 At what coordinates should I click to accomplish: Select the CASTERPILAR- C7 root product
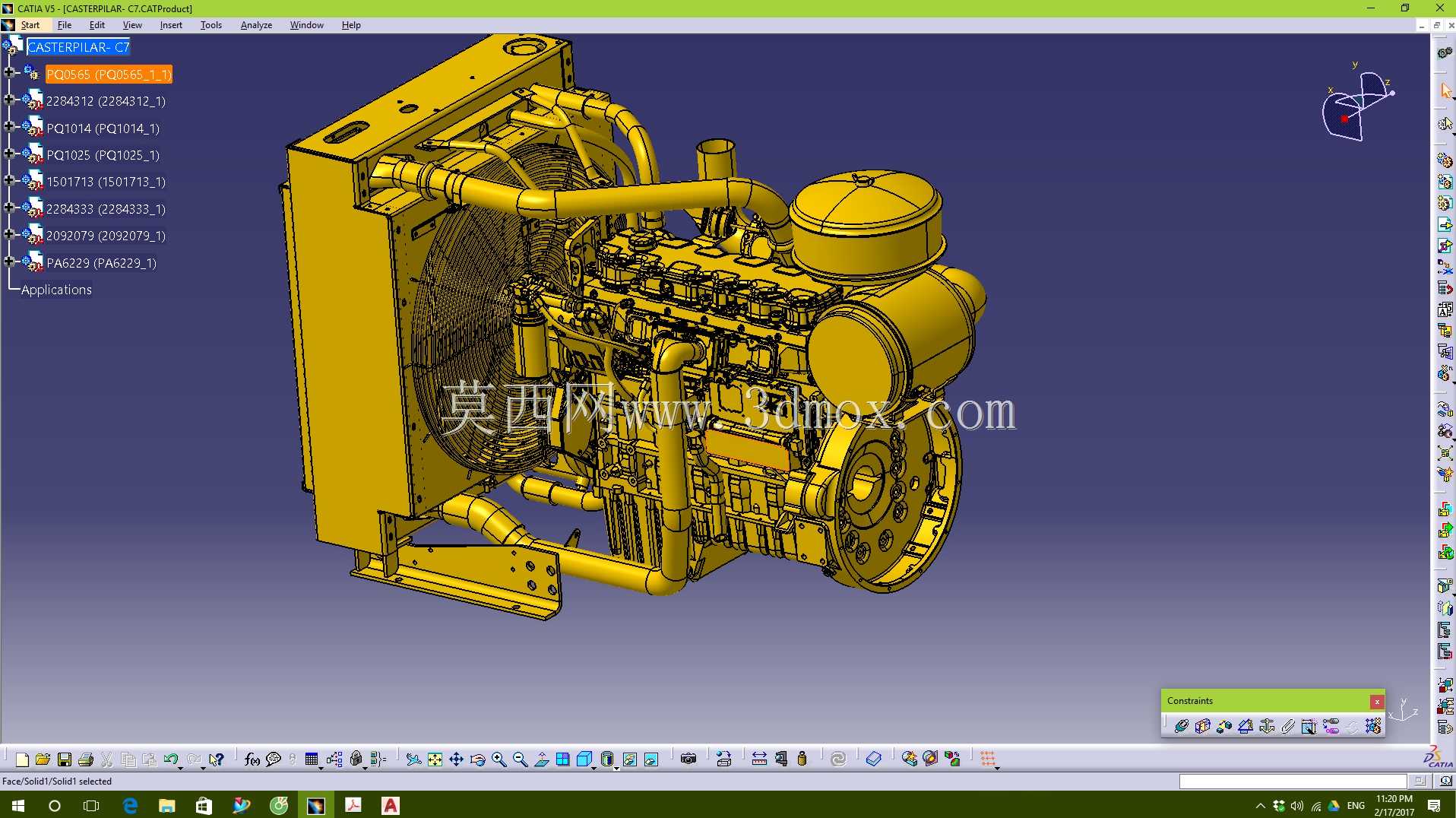coord(78,47)
